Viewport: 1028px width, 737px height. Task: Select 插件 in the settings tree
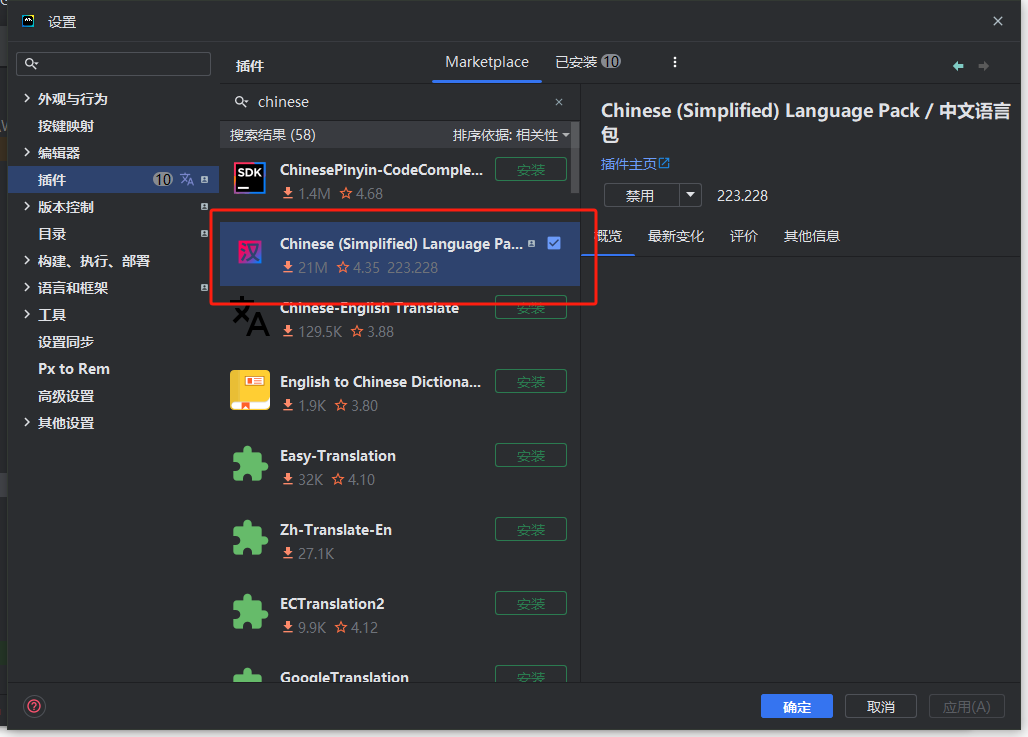click(x=113, y=179)
